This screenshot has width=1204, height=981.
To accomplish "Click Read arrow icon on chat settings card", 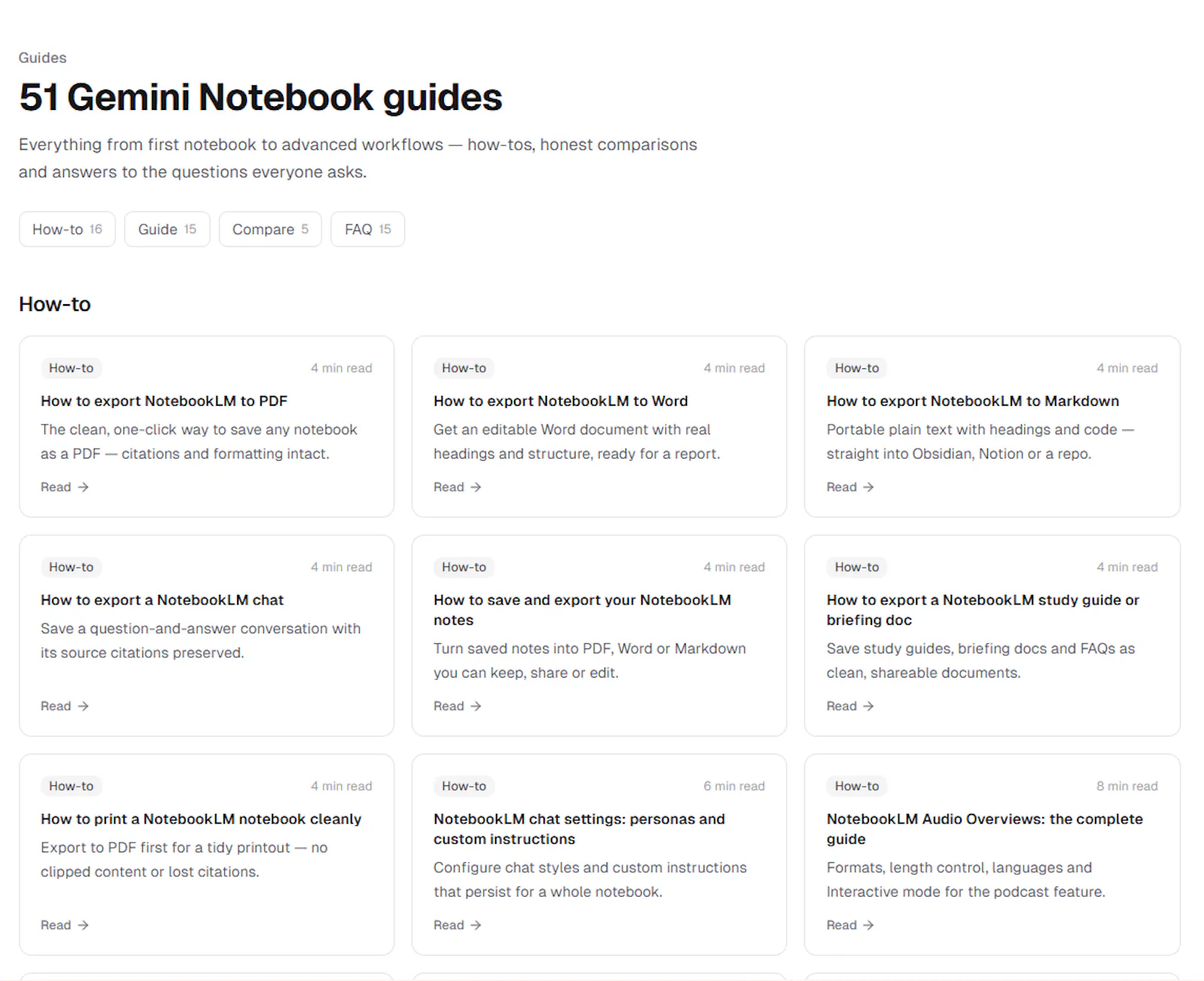I will tap(476, 925).
